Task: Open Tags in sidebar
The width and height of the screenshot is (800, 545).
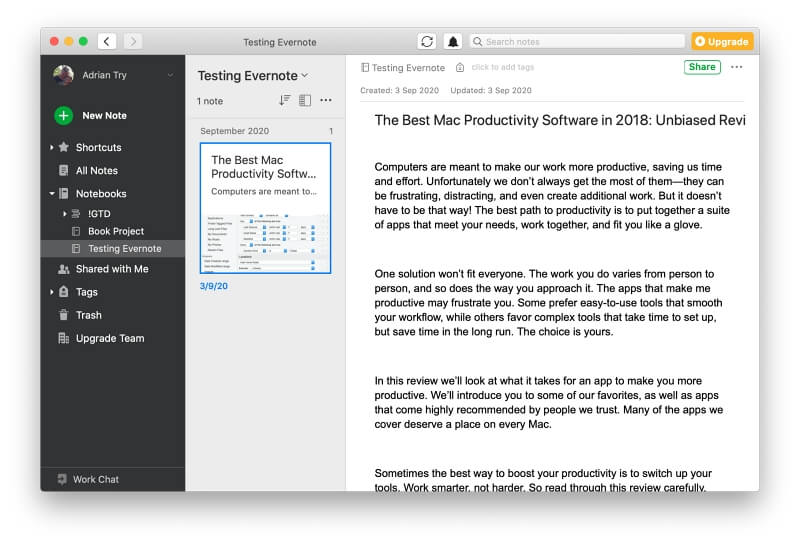Action: click(87, 292)
